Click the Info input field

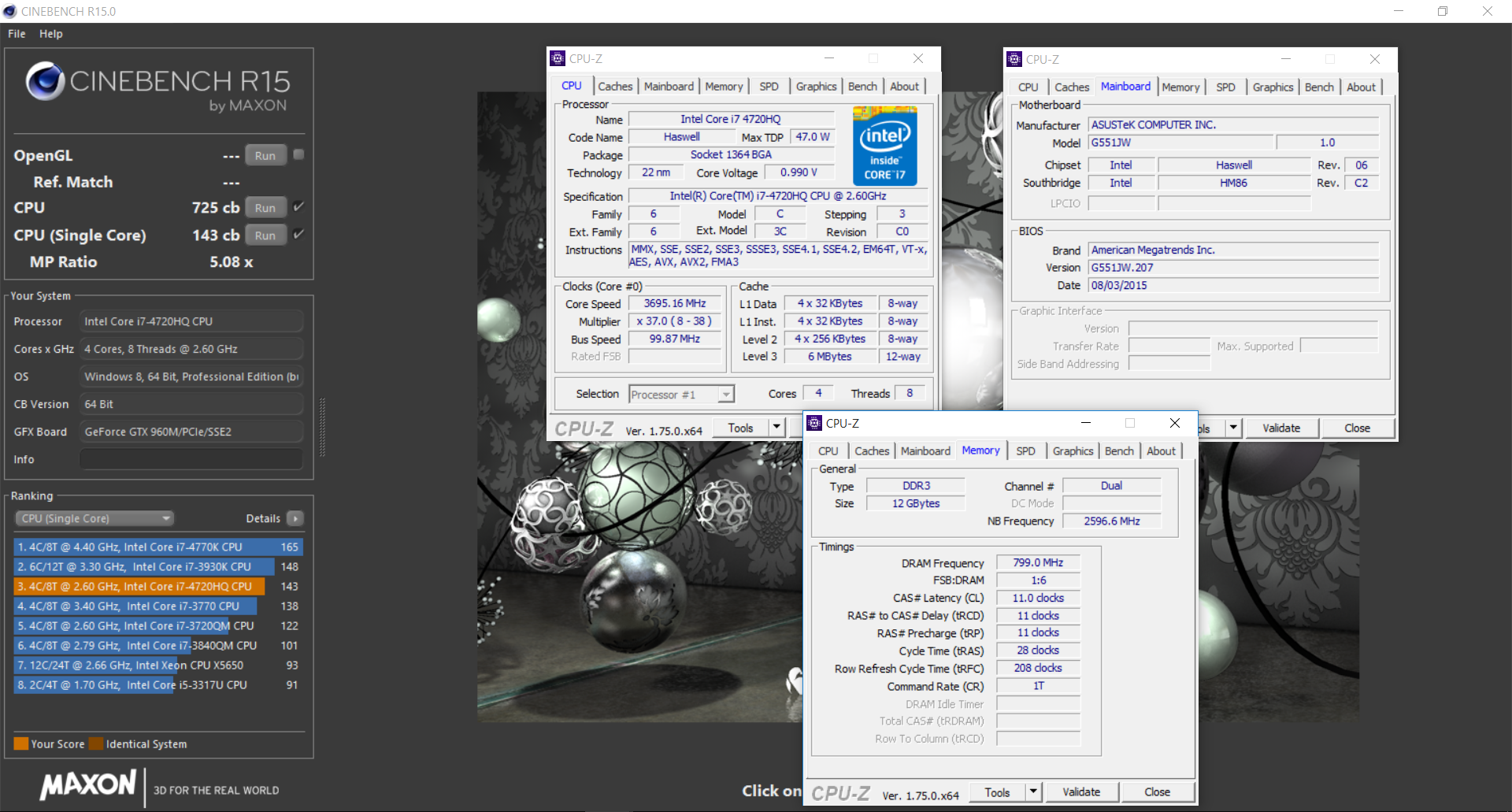(191, 459)
